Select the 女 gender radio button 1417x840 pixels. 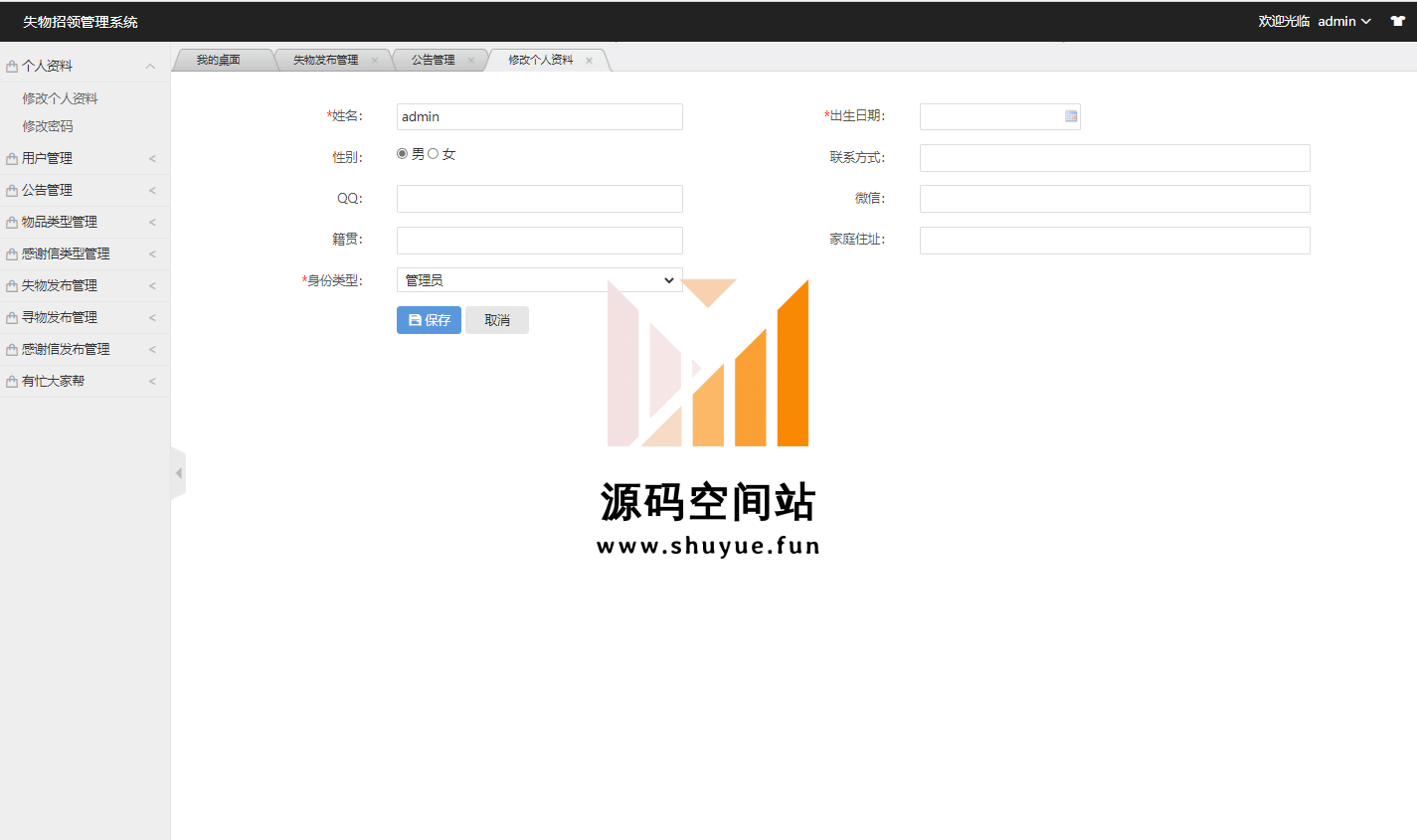434,154
